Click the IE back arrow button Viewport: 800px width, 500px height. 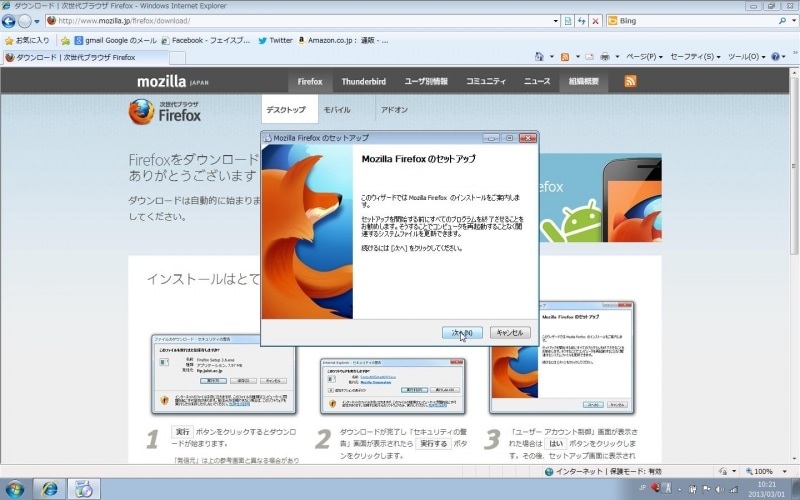point(8,21)
